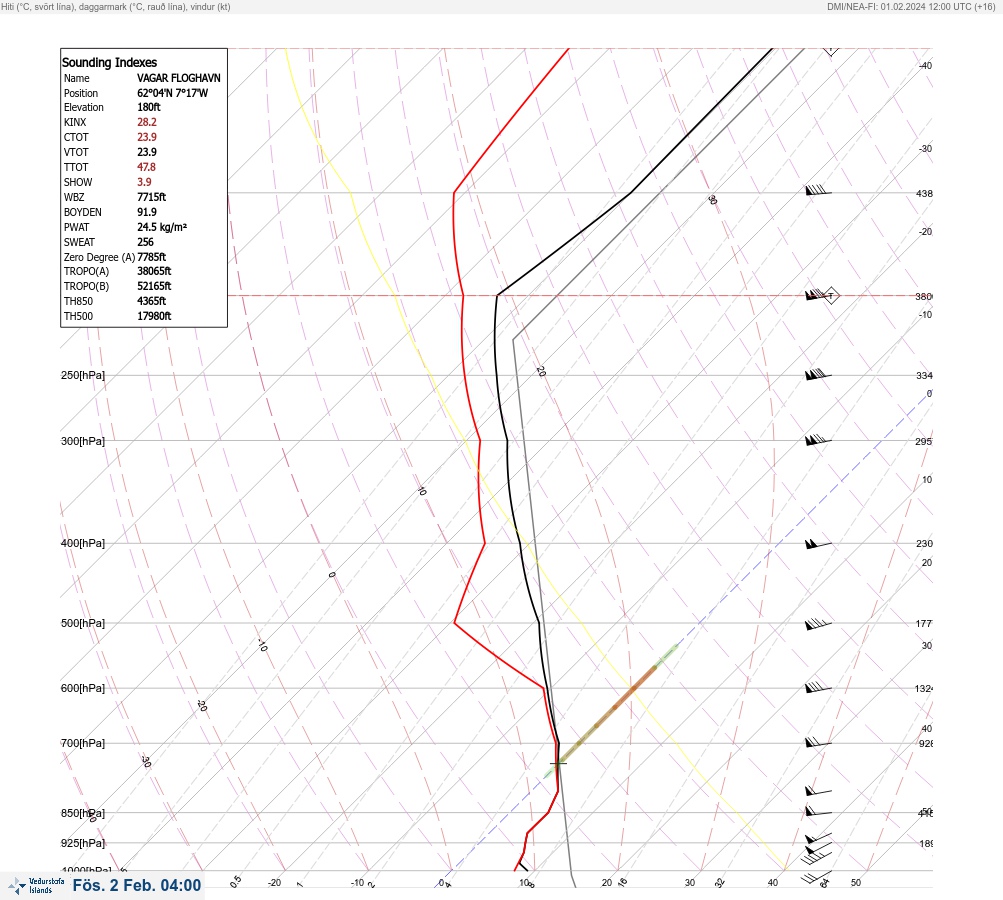Click the TROPO(A) value 38065ft
Image resolution: width=1003 pixels, height=900 pixels.
point(154,271)
